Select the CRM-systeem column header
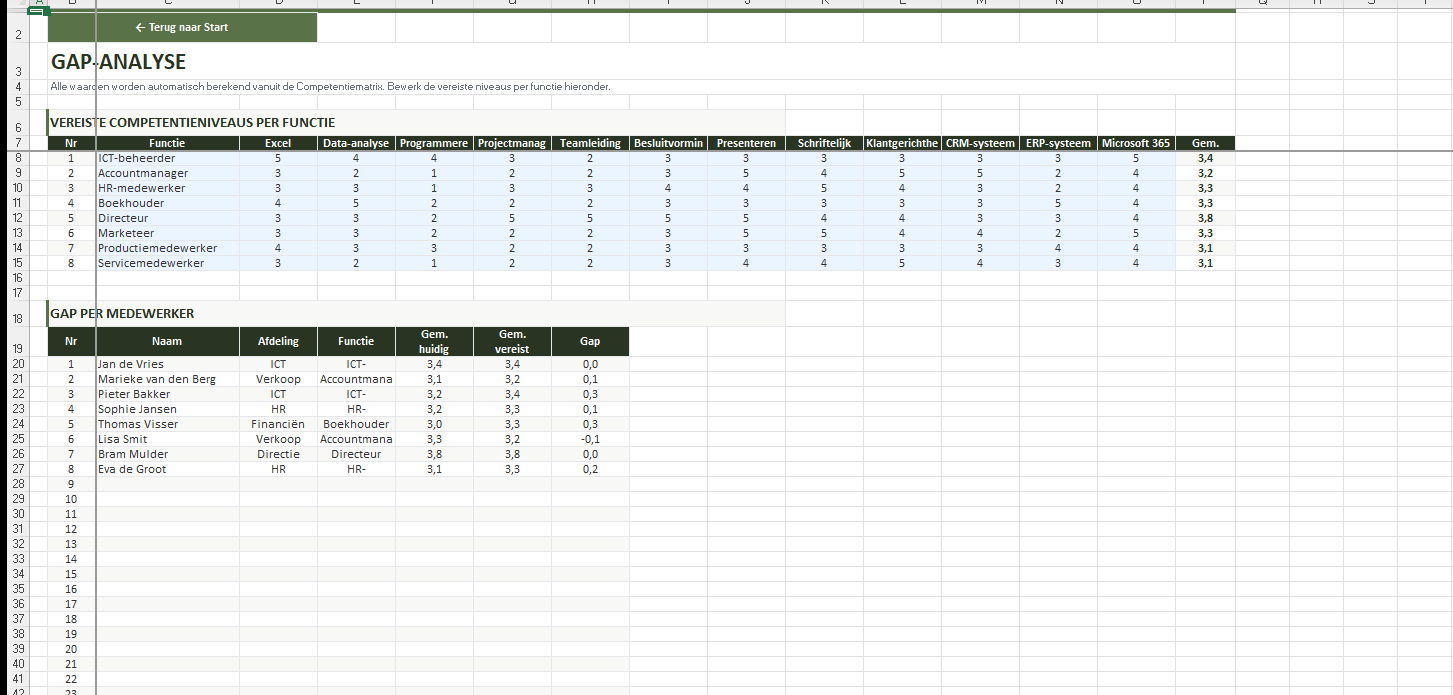 980,143
